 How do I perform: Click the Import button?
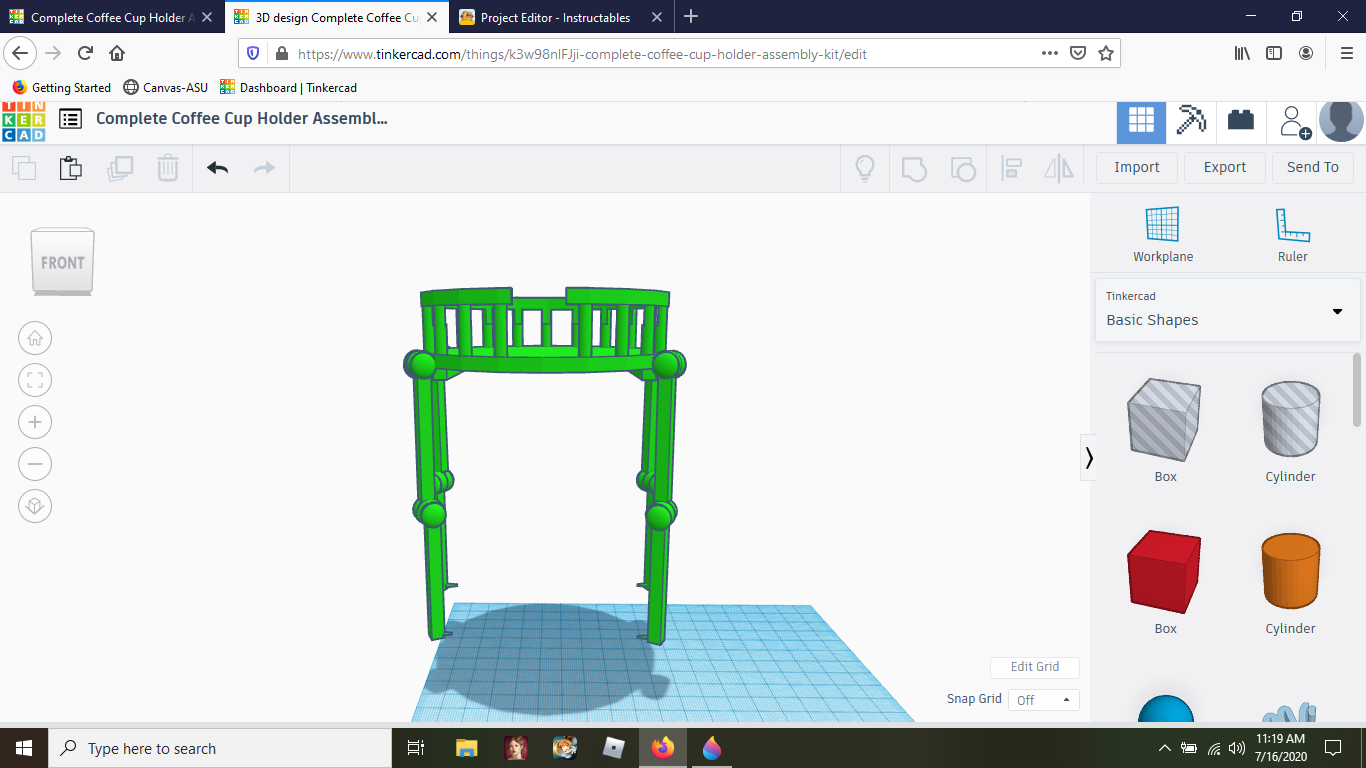[x=1137, y=167]
